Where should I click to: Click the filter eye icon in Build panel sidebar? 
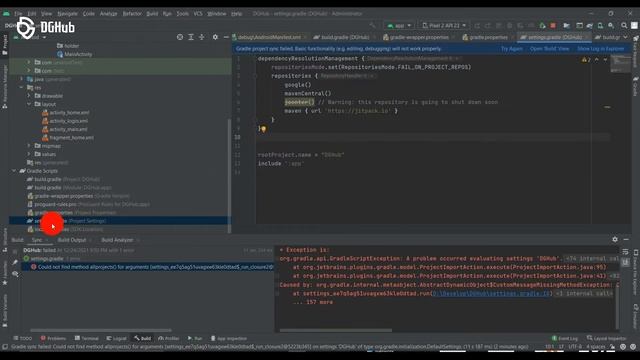point(15,274)
